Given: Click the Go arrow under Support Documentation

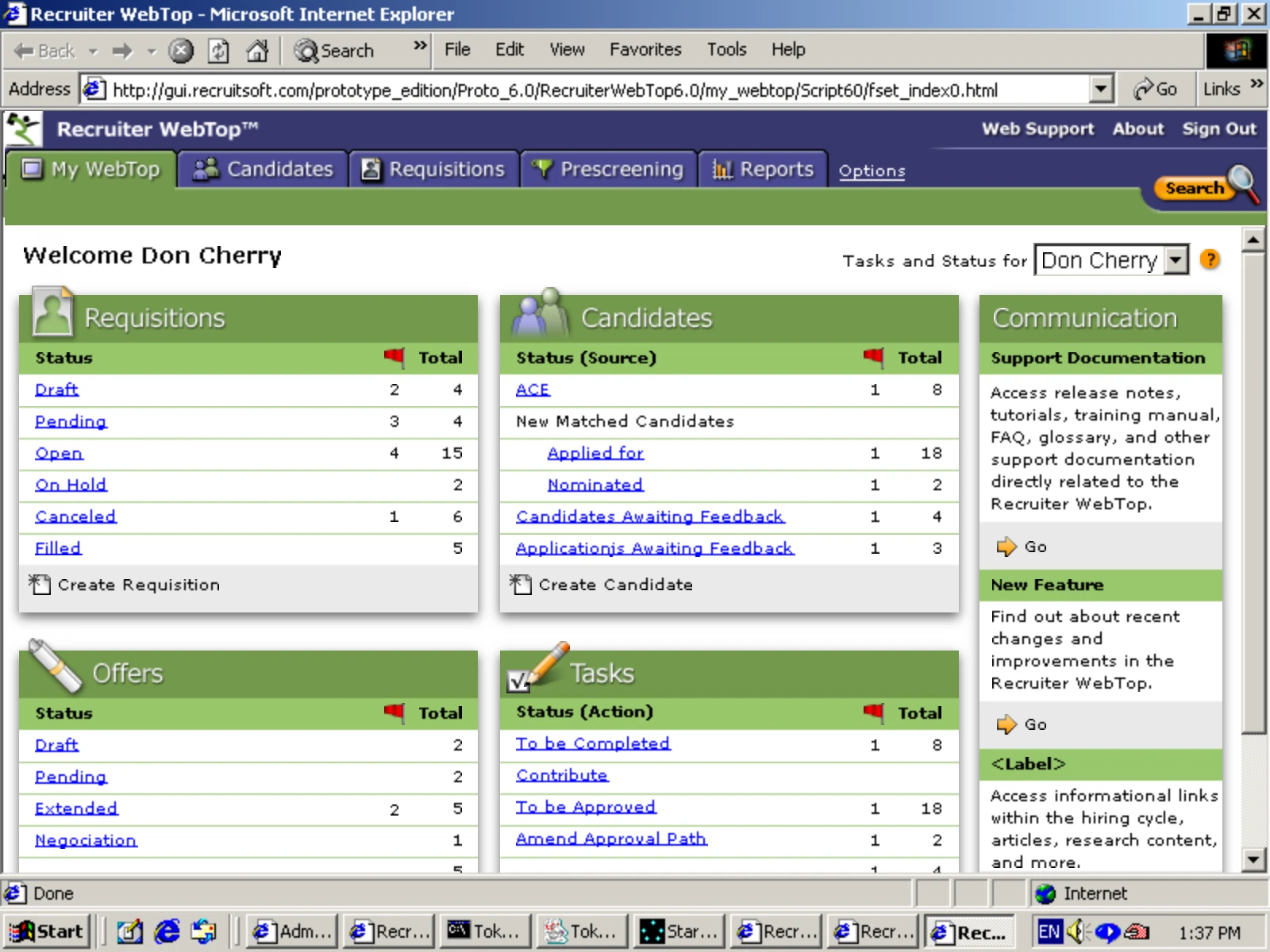Looking at the screenshot, I should [1006, 547].
